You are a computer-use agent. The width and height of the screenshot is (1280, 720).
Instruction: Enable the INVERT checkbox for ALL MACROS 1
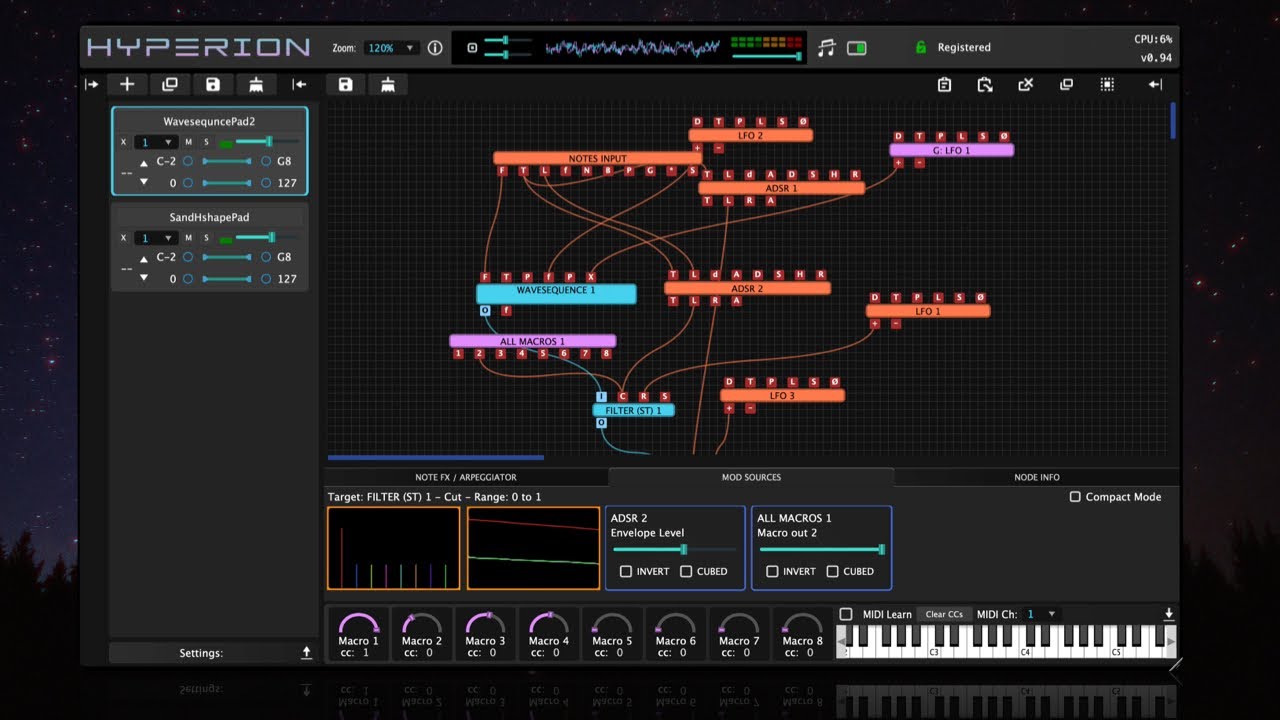click(x=772, y=571)
